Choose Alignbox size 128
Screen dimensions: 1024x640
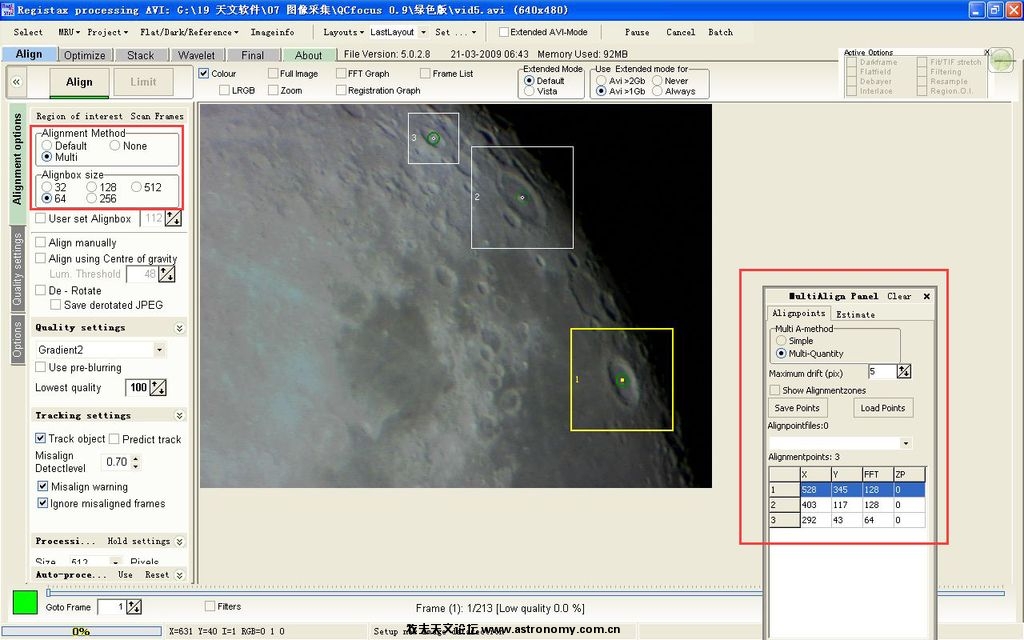pyautogui.click(x=91, y=187)
